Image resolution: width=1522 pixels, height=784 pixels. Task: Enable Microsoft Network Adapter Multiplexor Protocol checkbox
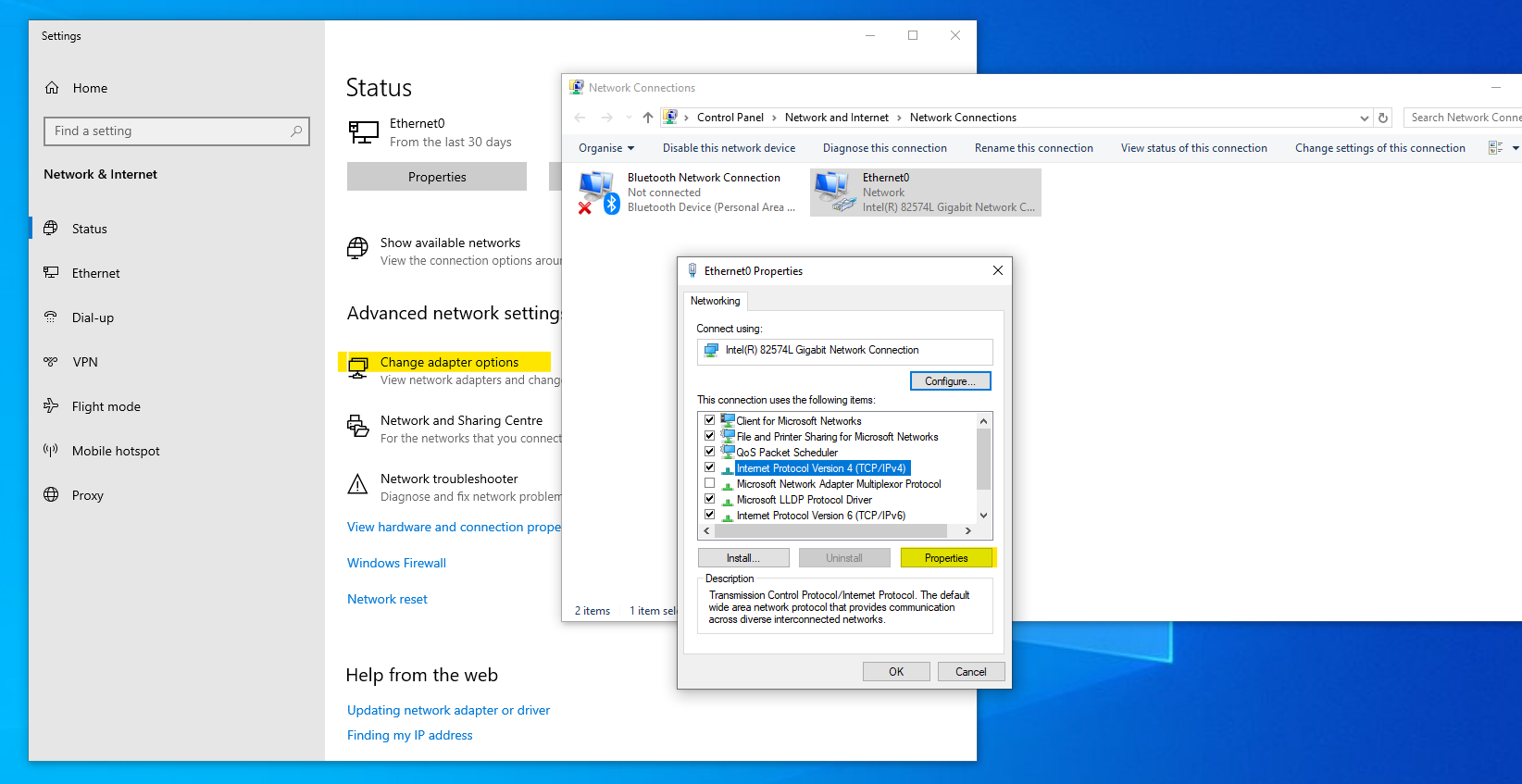(710, 483)
